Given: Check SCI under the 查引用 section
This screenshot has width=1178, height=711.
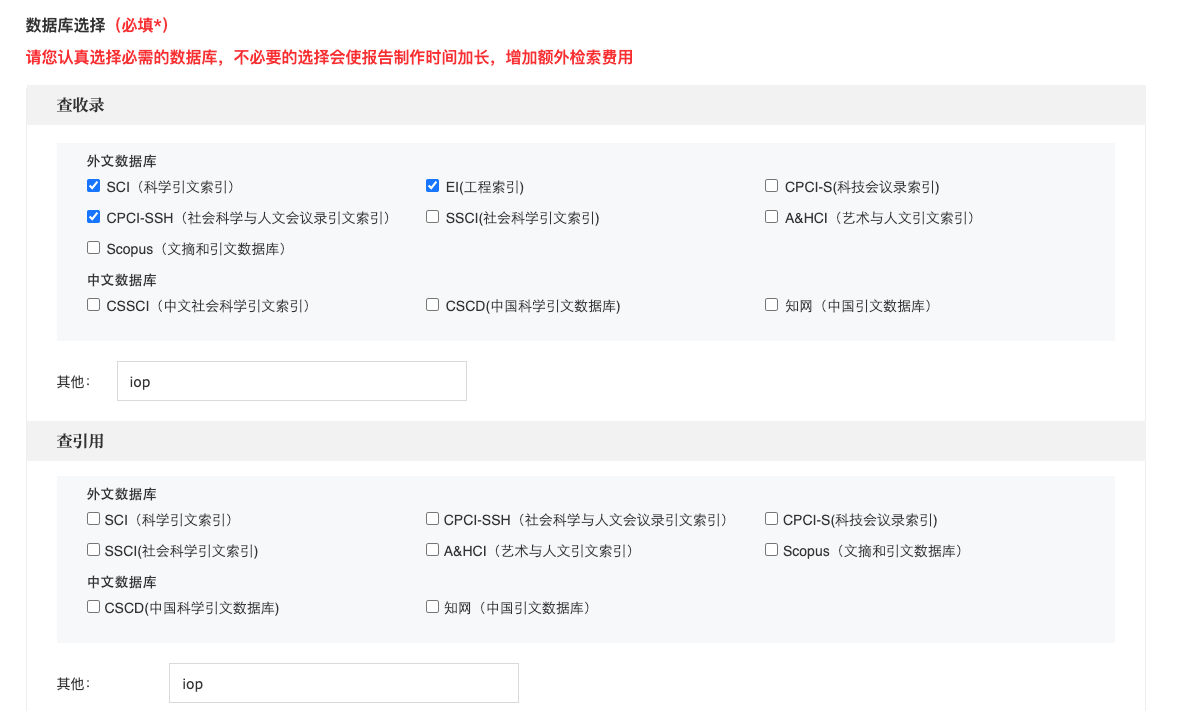Looking at the screenshot, I should coord(93,519).
